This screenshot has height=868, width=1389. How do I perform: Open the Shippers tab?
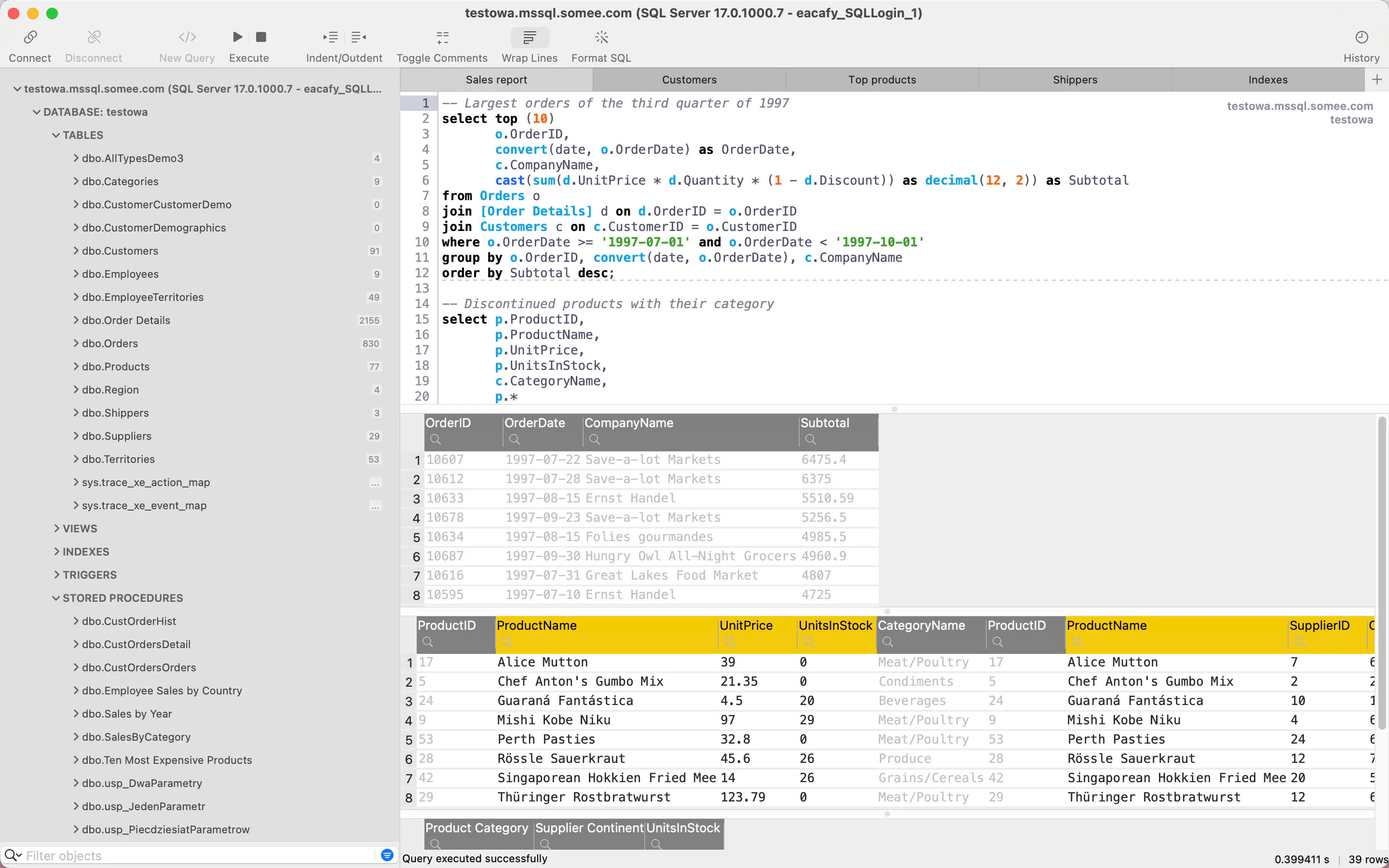[x=1075, y=80]
